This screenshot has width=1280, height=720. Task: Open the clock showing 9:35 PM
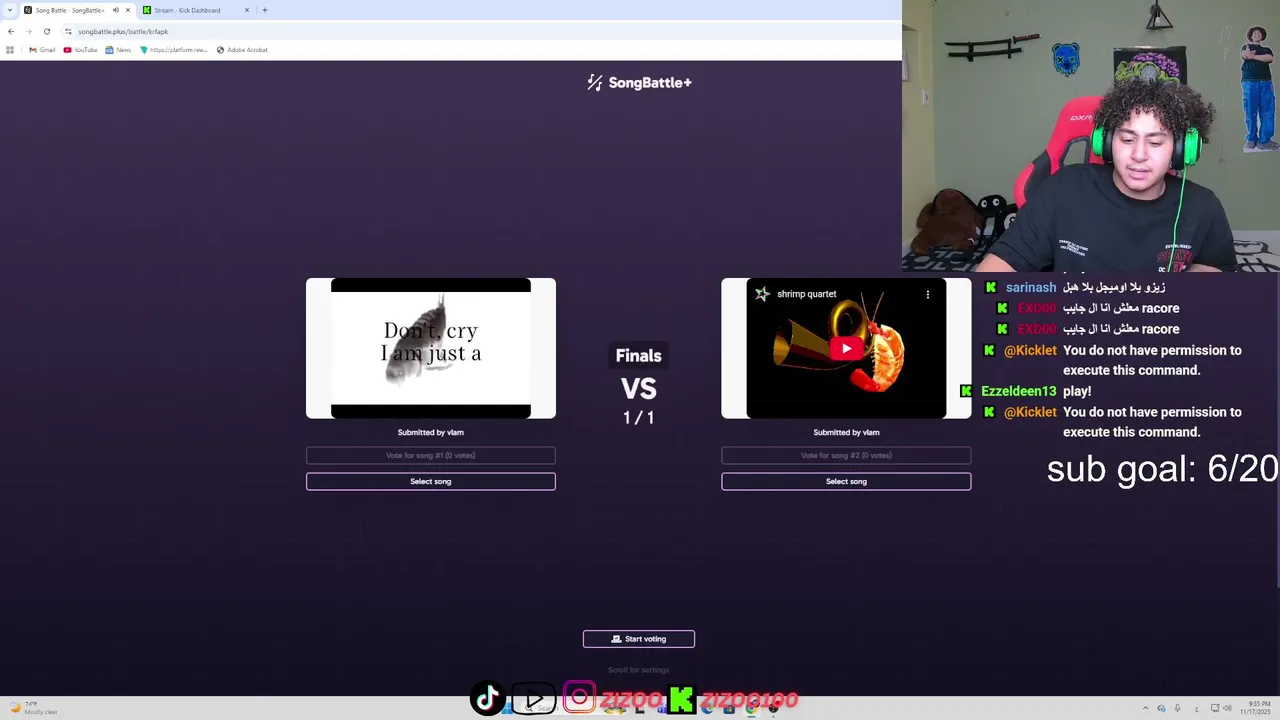1254,708
